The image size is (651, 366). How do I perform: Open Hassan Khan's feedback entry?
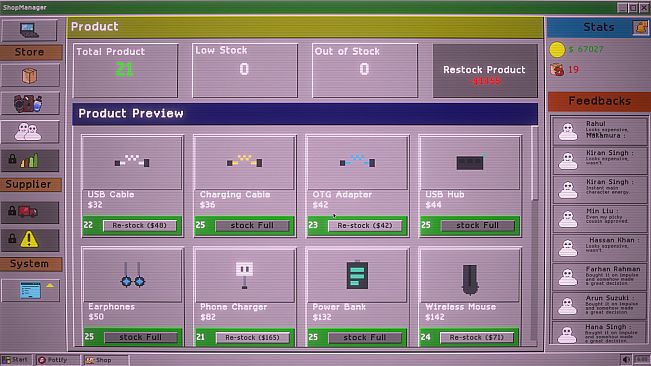(x=600, y=247)
